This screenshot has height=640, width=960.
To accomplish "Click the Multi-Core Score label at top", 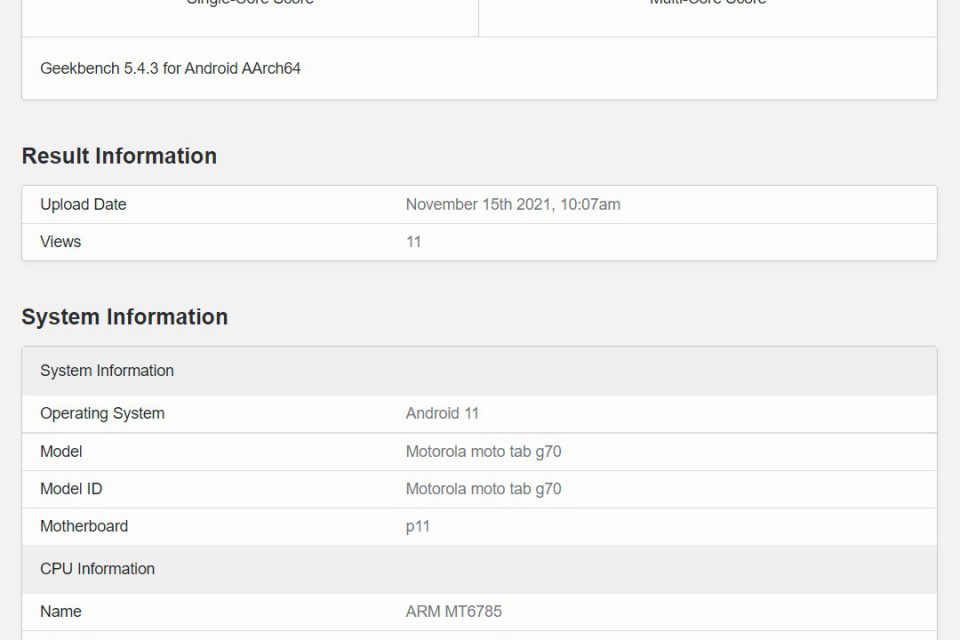I will (707, 3).
